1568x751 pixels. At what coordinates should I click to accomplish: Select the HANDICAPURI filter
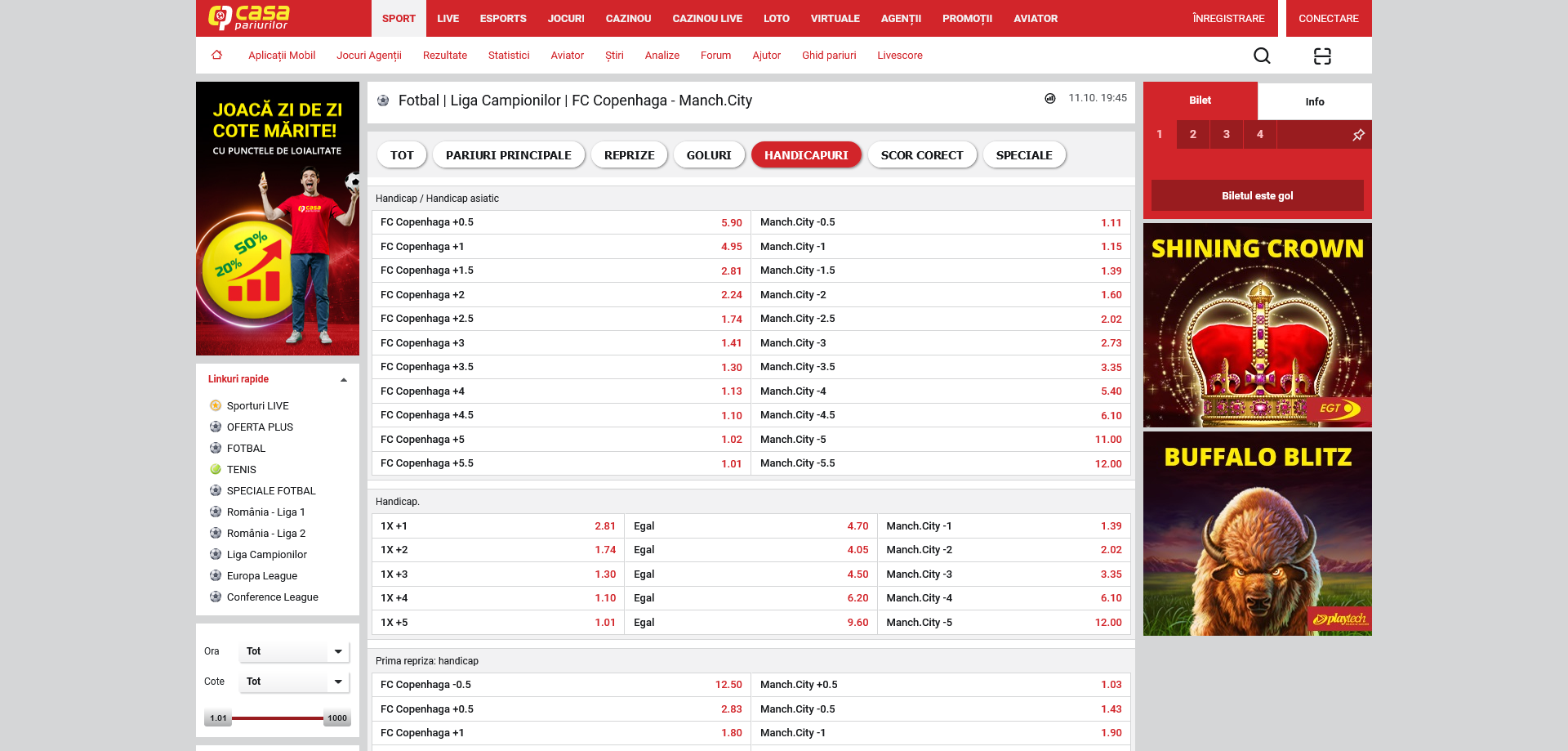pyautogui.click(x=806, y=155)
